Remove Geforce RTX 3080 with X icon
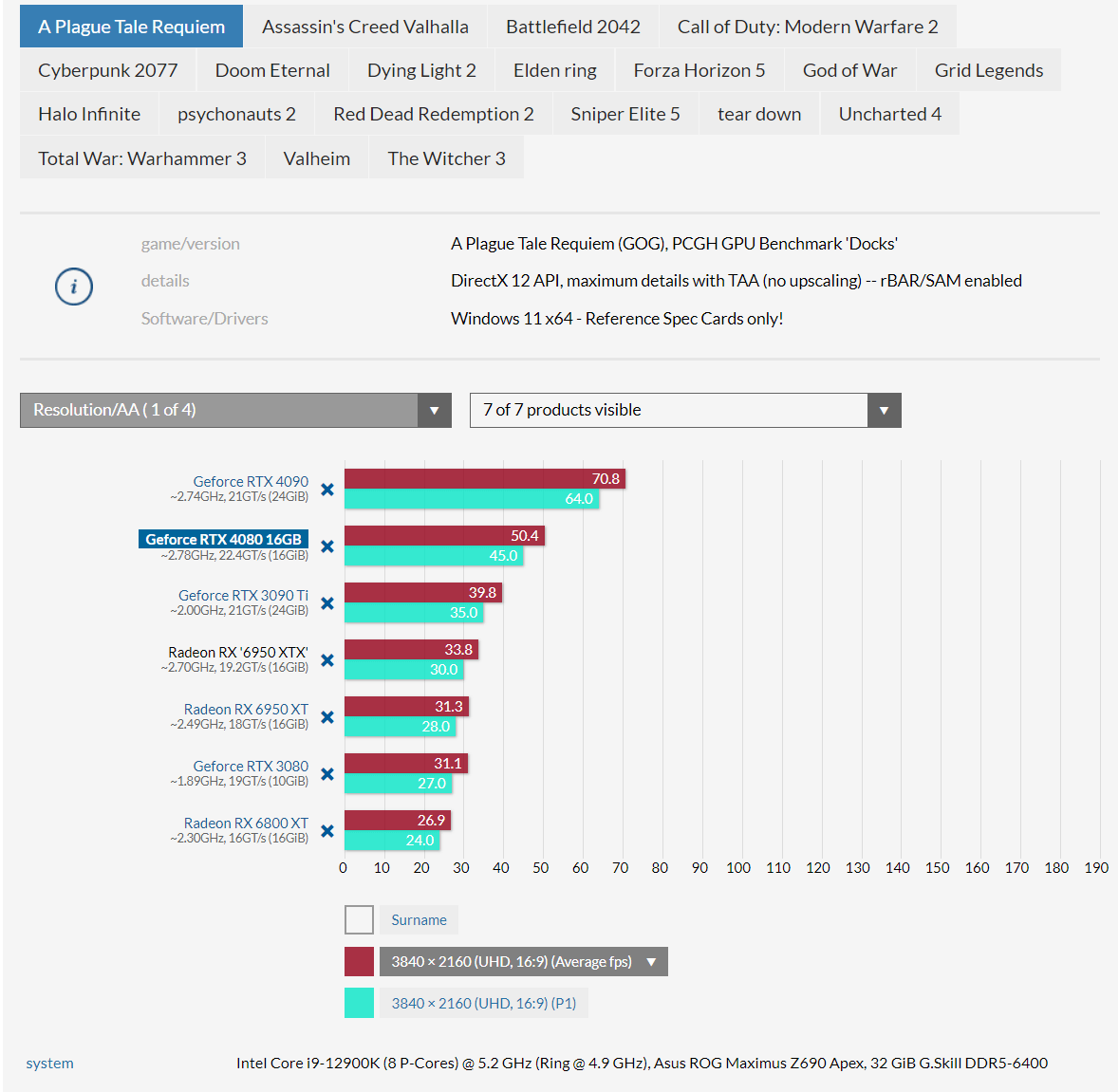This screenshot has height=1092, width=1119. pos(327,774)
